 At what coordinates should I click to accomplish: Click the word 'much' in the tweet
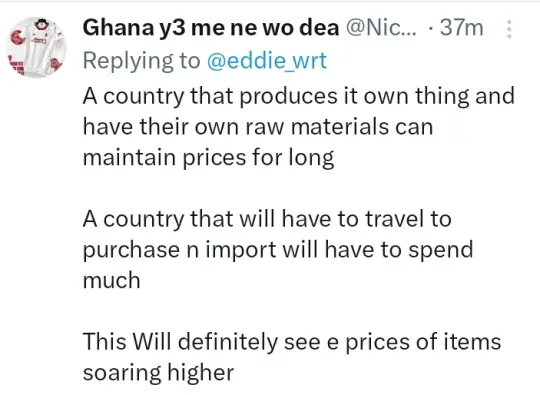pos(112,280)
